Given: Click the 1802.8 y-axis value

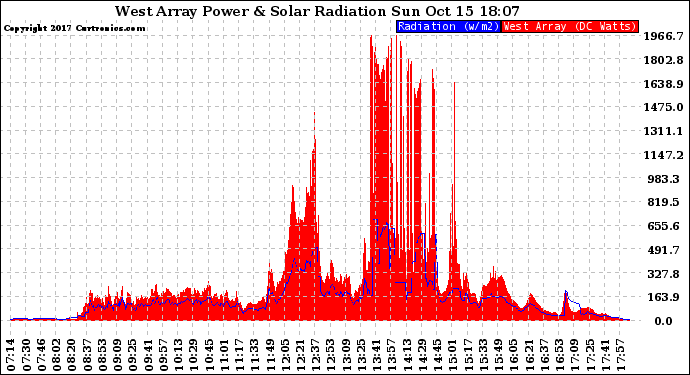Looking at the screenshot, I should [664, 60].
